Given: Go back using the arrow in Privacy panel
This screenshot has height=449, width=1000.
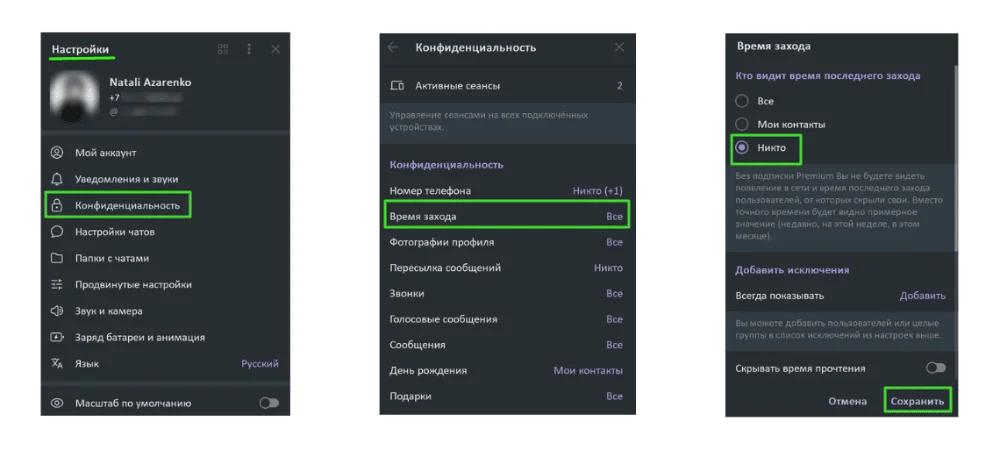Looking at the screenshot, I should pos(392,47).
